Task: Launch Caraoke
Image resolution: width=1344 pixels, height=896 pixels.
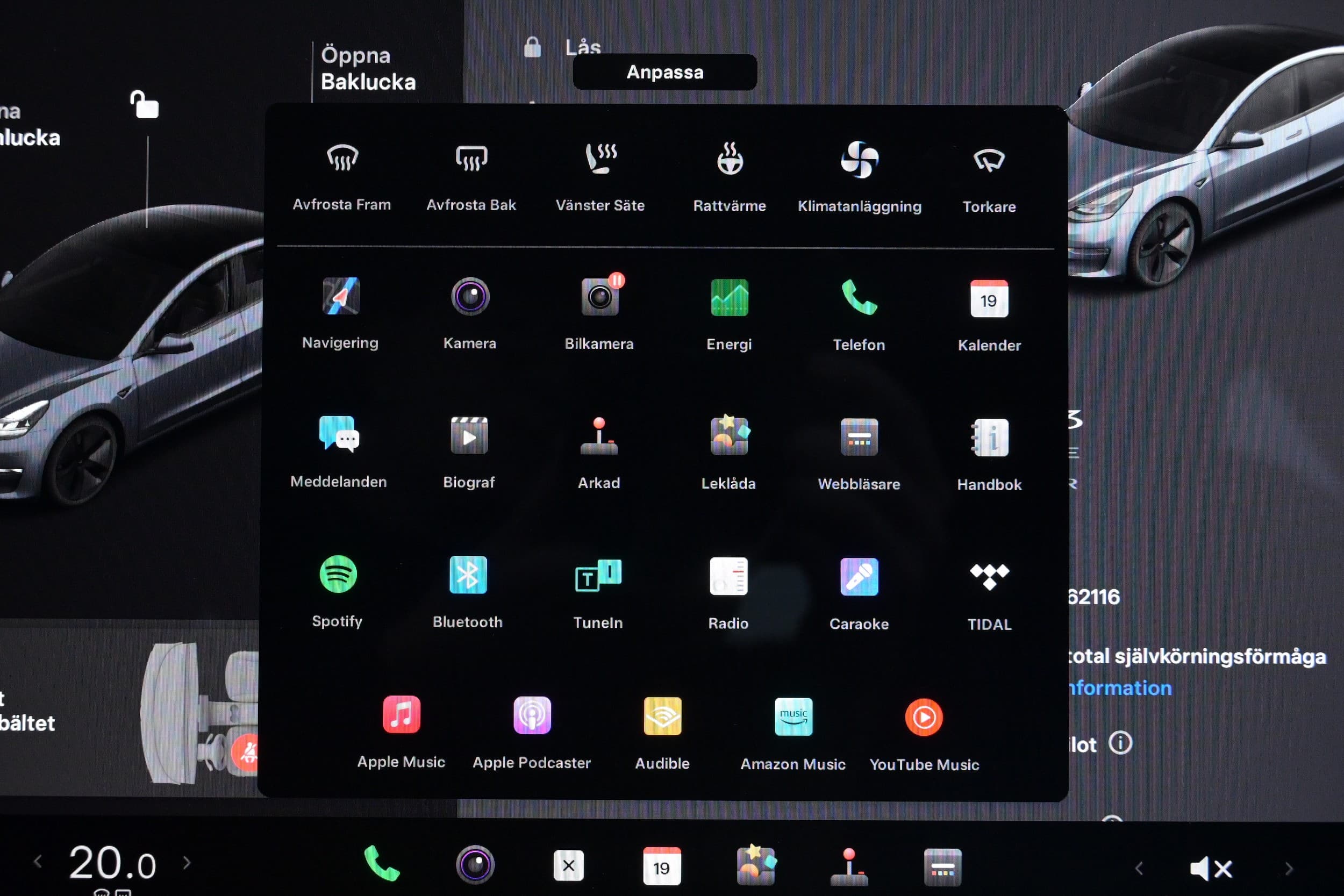Action: pos(859,594)
